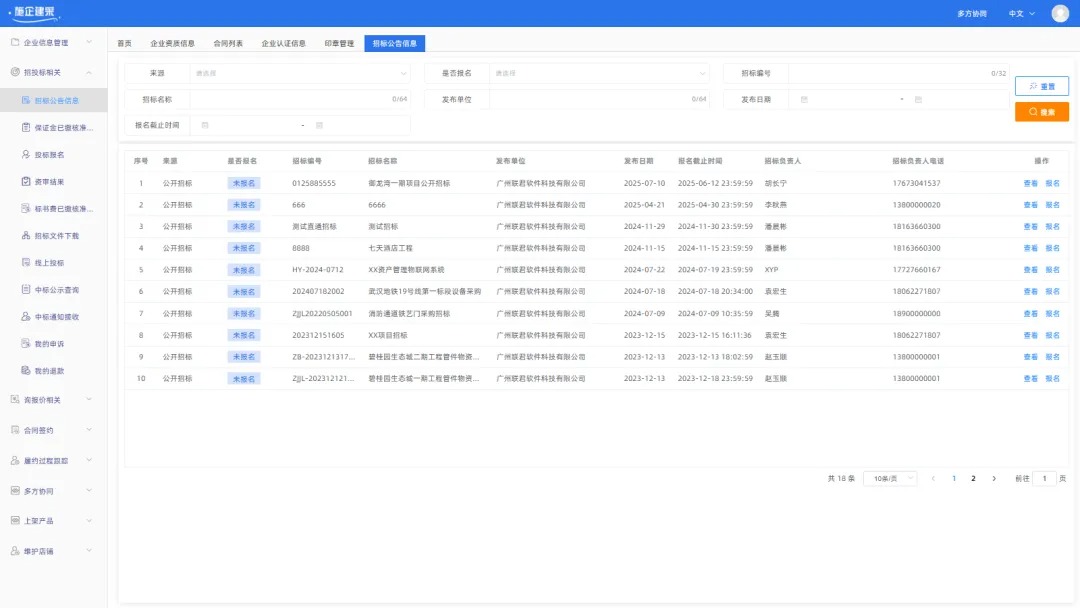Change page size via 10条/页 dropdown

point(889,478)
